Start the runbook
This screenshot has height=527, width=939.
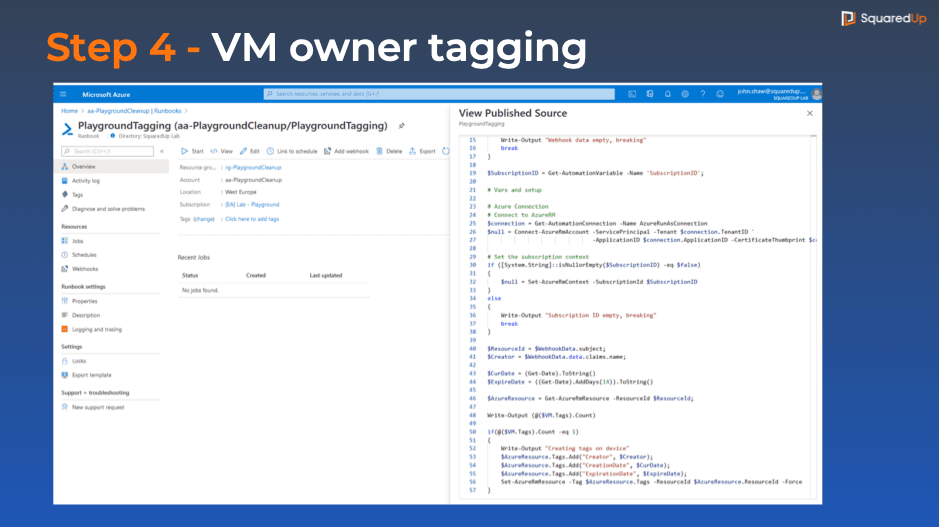(193, 152)
